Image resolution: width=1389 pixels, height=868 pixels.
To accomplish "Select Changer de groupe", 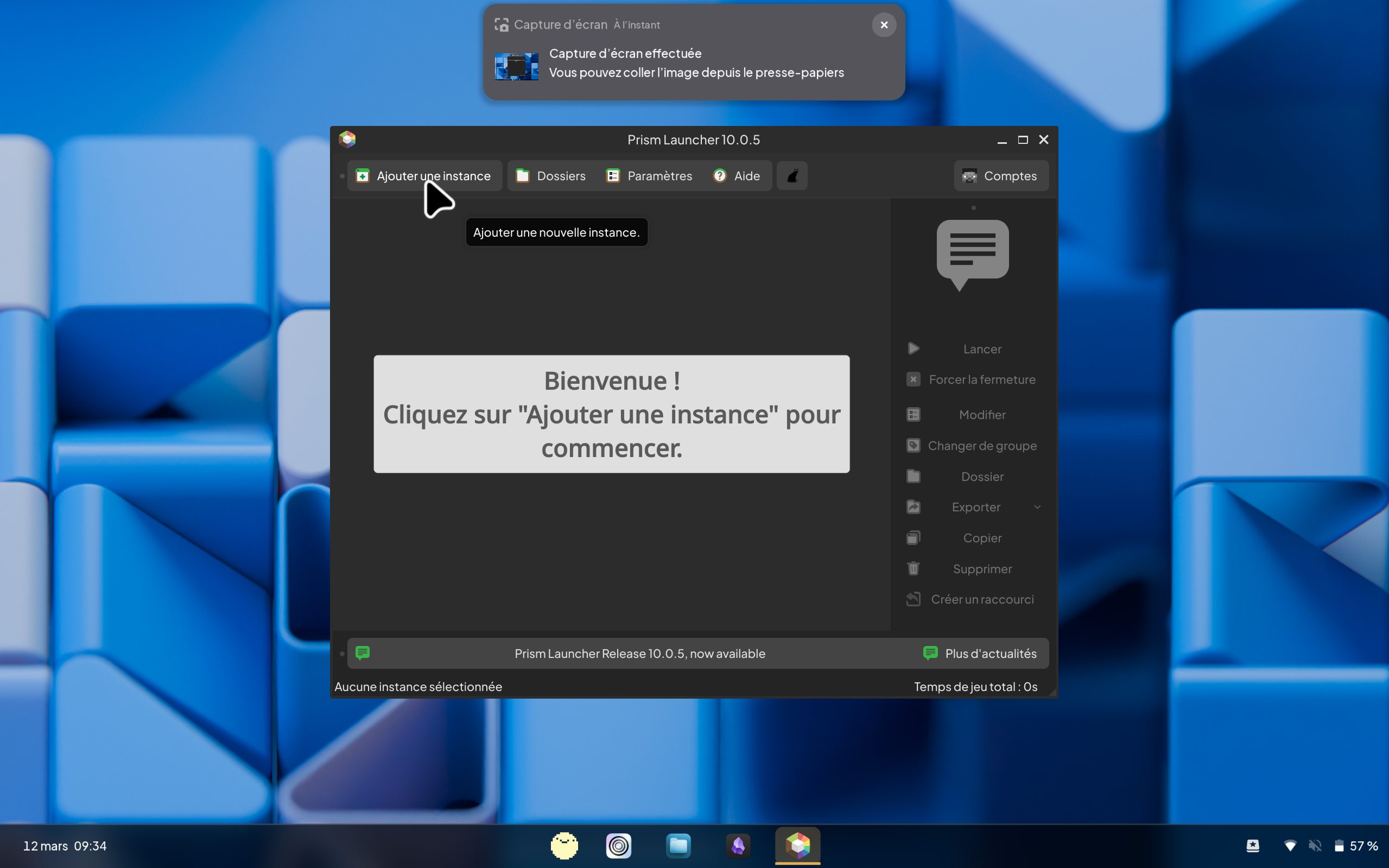I will (972, 446).
